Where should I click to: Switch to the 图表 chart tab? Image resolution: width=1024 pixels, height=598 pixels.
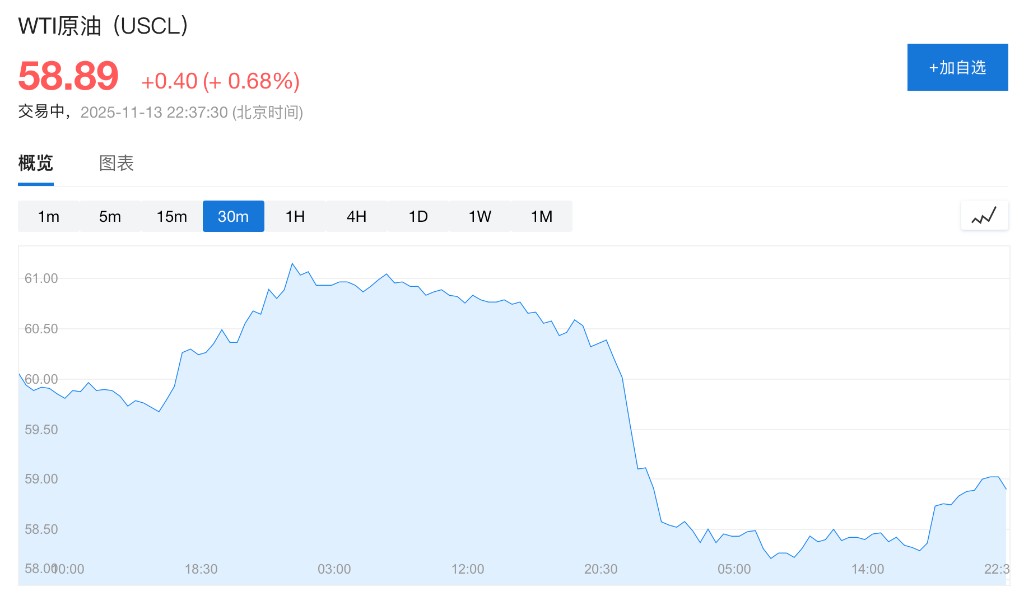[116, 164]
